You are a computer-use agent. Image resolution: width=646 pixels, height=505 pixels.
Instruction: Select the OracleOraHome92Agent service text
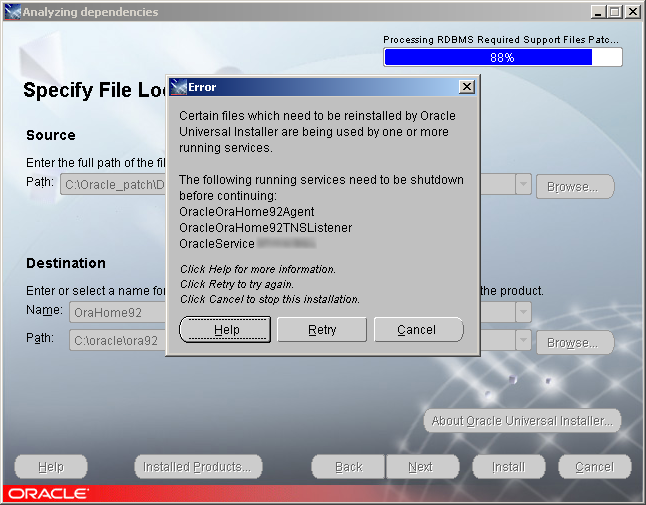click(246, 212)
